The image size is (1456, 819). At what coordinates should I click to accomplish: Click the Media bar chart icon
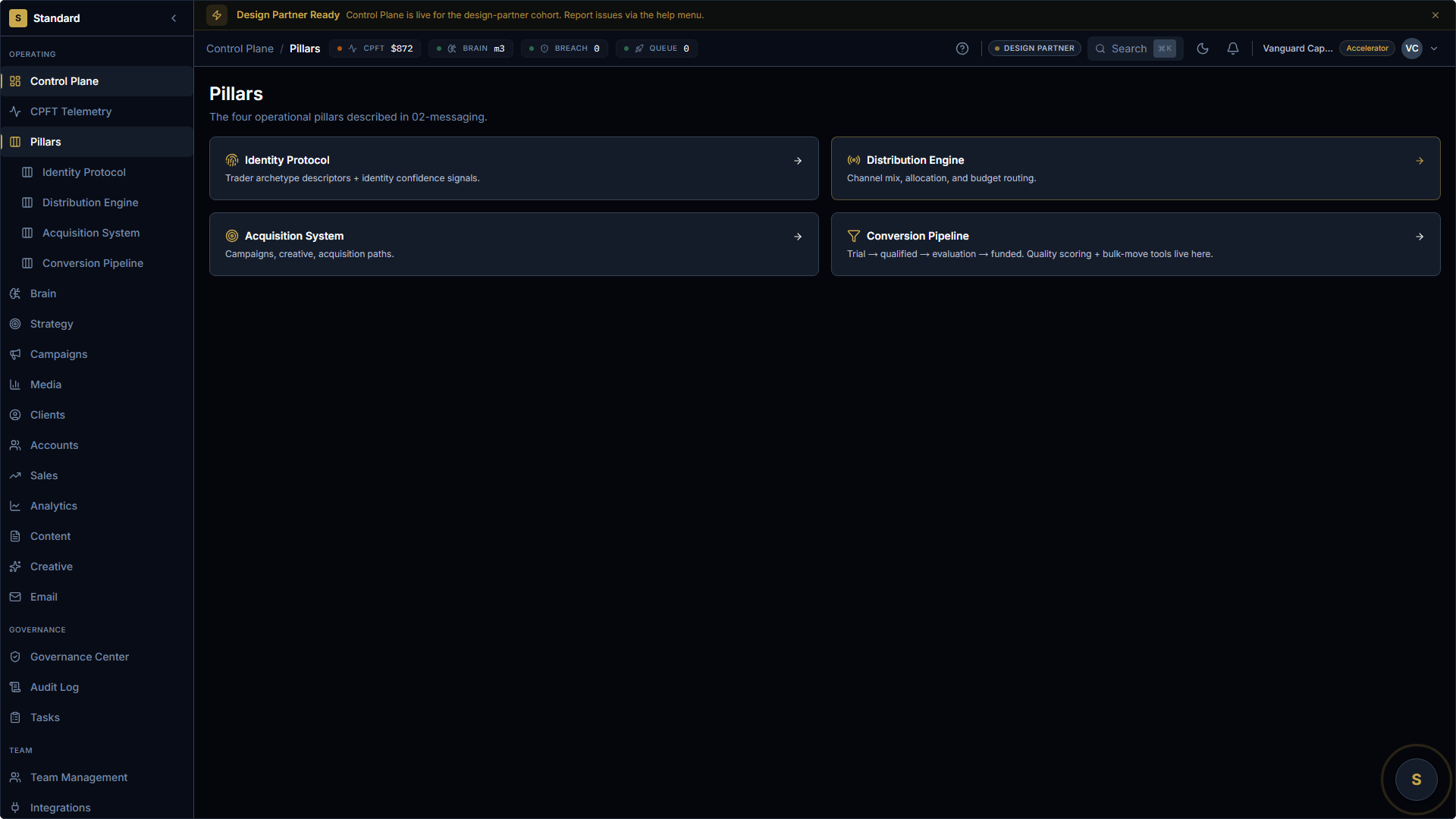click(x=15, y=384)
